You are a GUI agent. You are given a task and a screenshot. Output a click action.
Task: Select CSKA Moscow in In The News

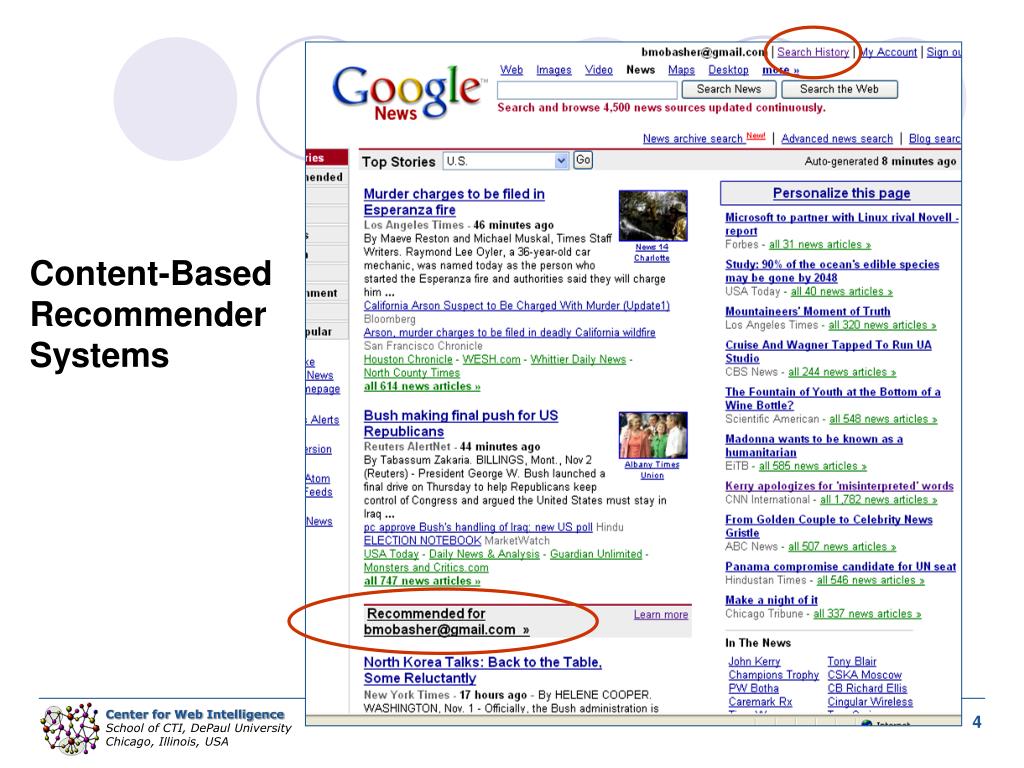(864, 675)
